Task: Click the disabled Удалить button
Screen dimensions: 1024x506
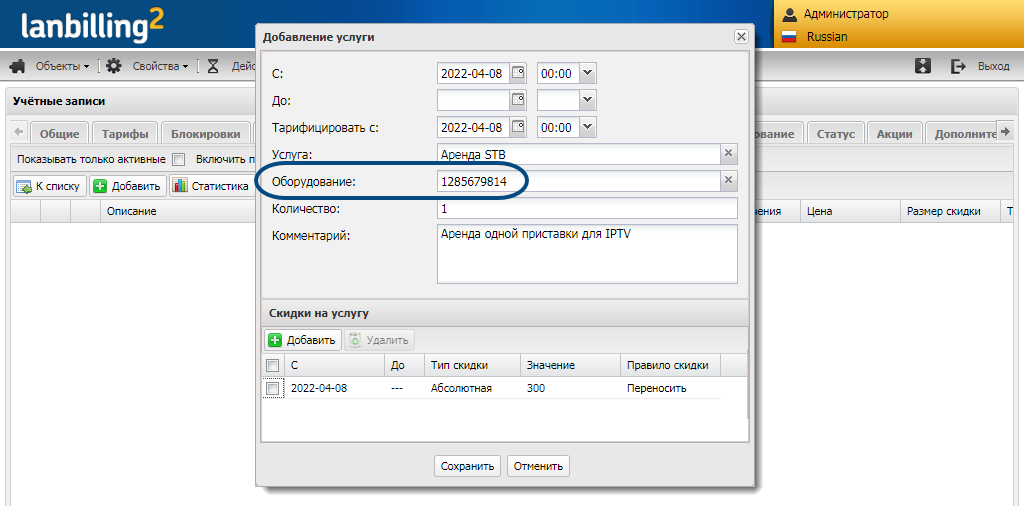Action: click(379, 340)
